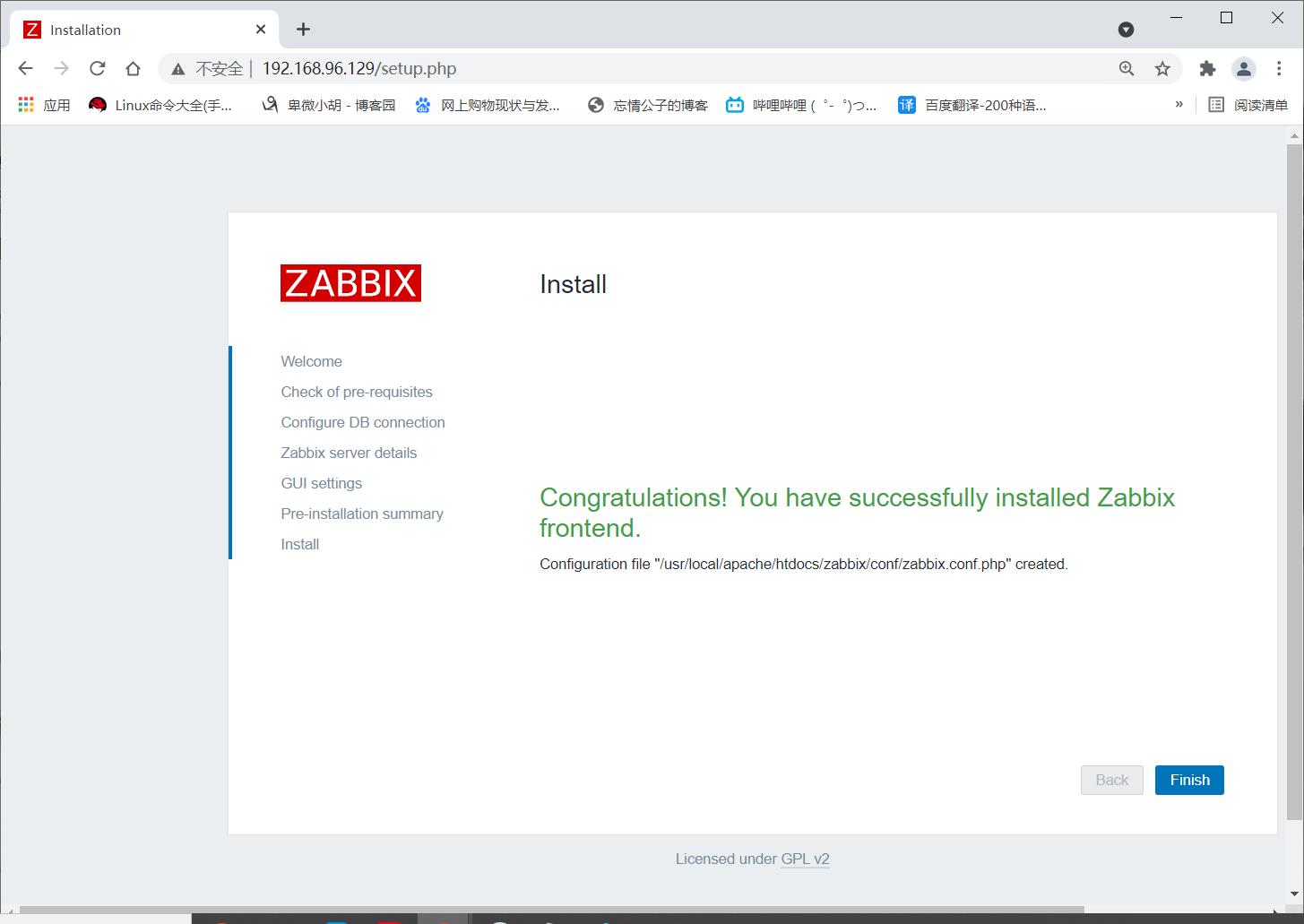Screen dimensions: 1304x924
Task: Open the 阅读清单 reading list
Action: (x=1248, y=105)
